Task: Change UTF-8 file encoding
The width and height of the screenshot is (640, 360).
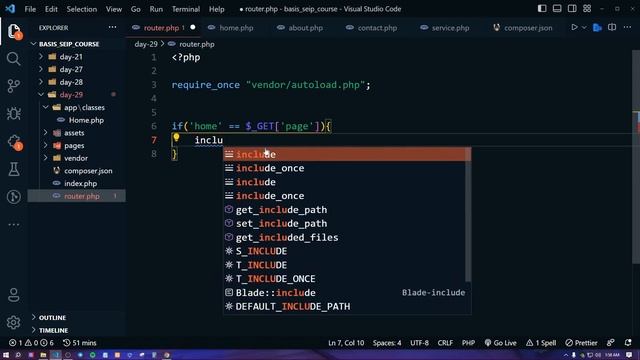Action: 419,343
